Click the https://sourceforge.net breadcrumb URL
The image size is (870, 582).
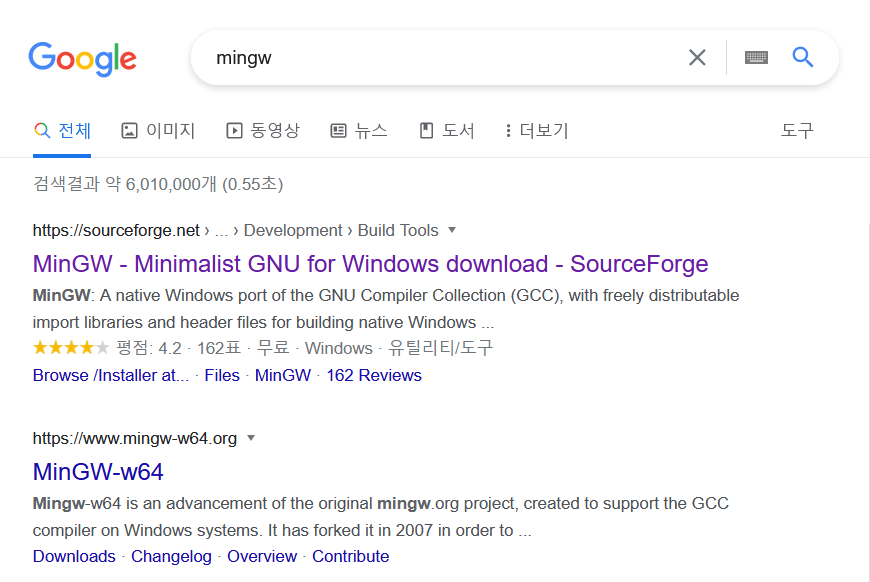(x=116, y=230)
